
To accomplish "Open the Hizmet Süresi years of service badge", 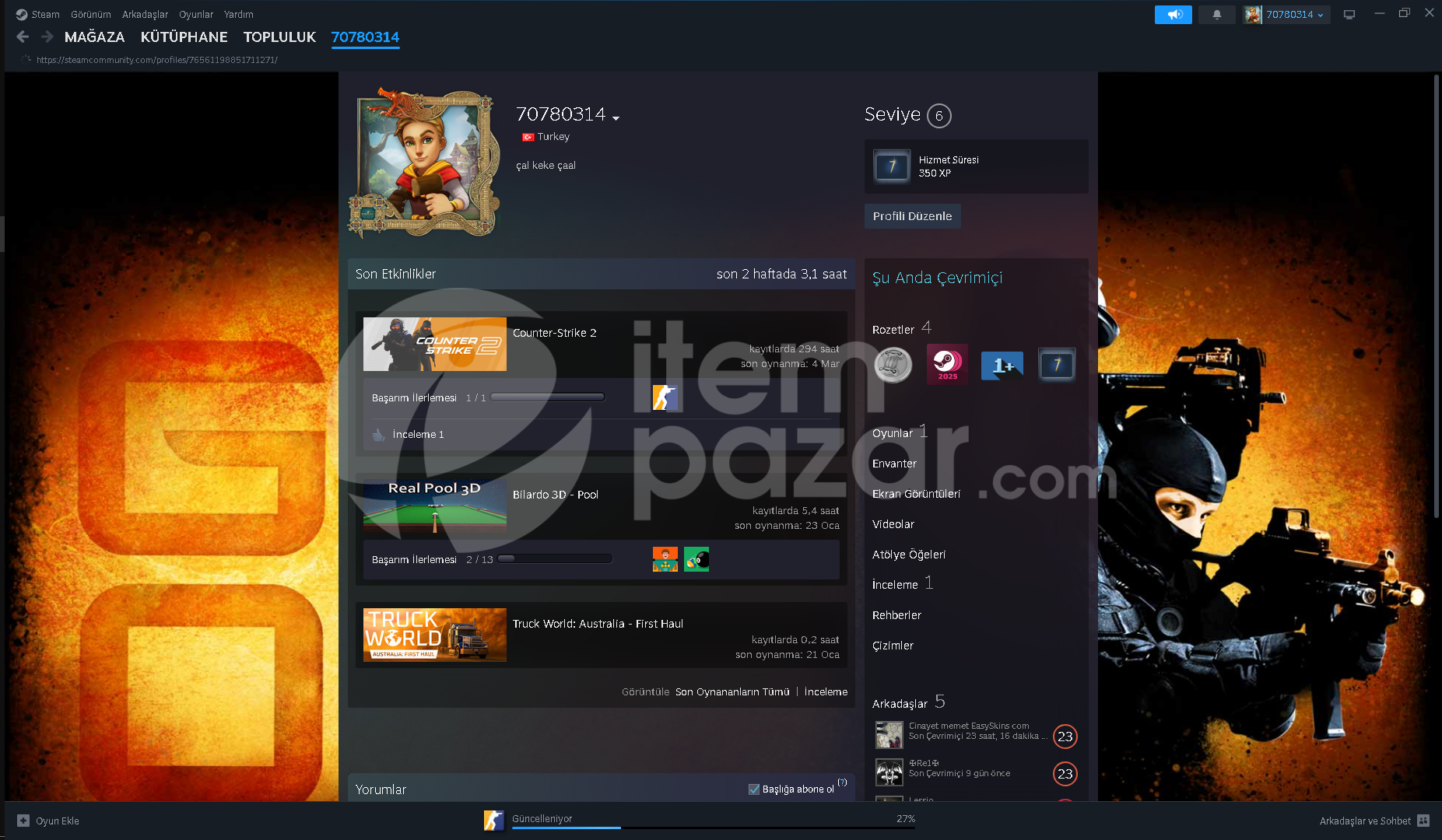I will (892, 166).
